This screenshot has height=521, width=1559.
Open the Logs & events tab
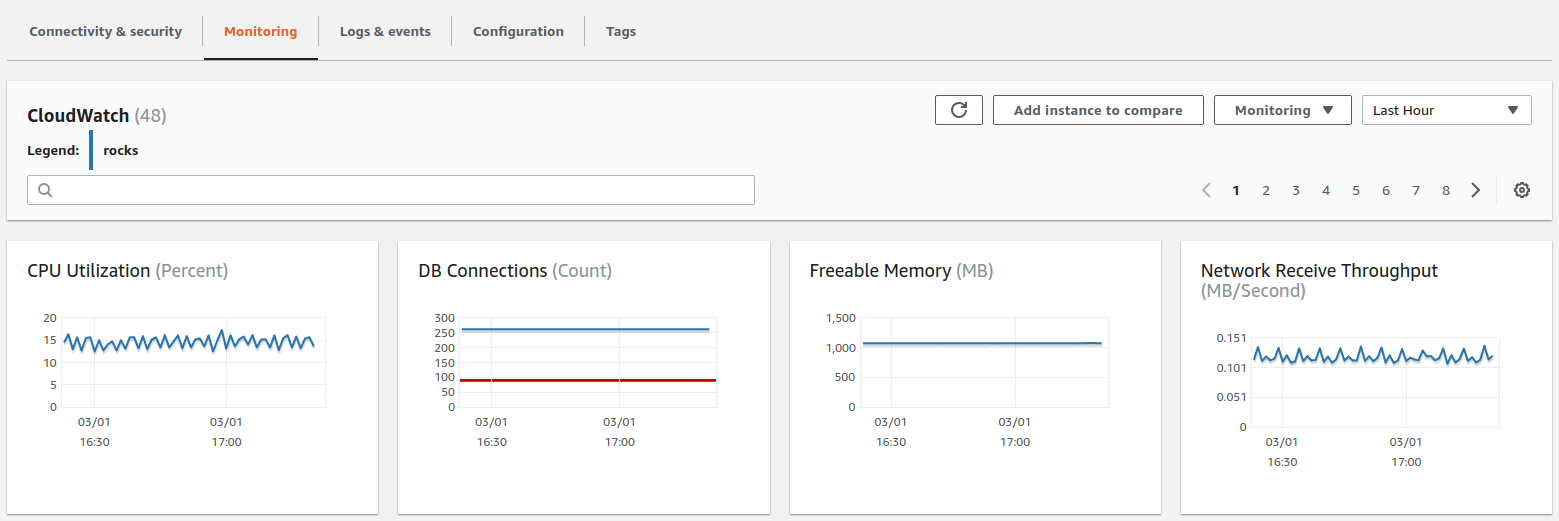point(385,31)
